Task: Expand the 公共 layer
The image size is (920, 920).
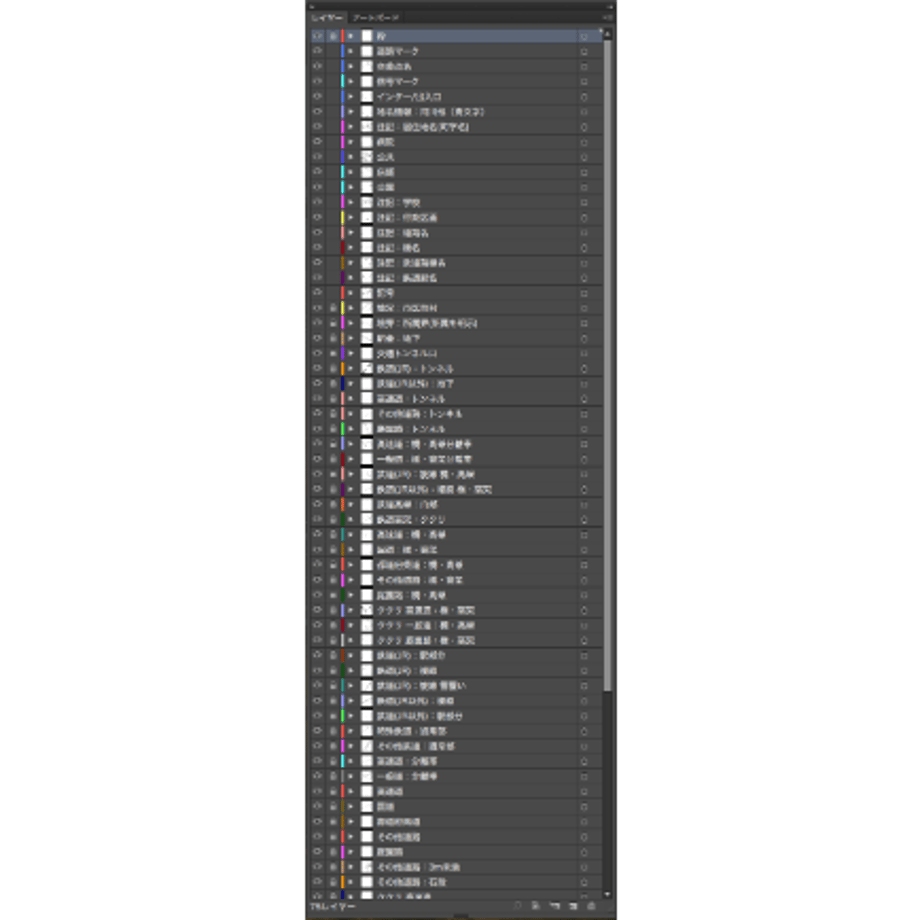Action: click(351, 157)
